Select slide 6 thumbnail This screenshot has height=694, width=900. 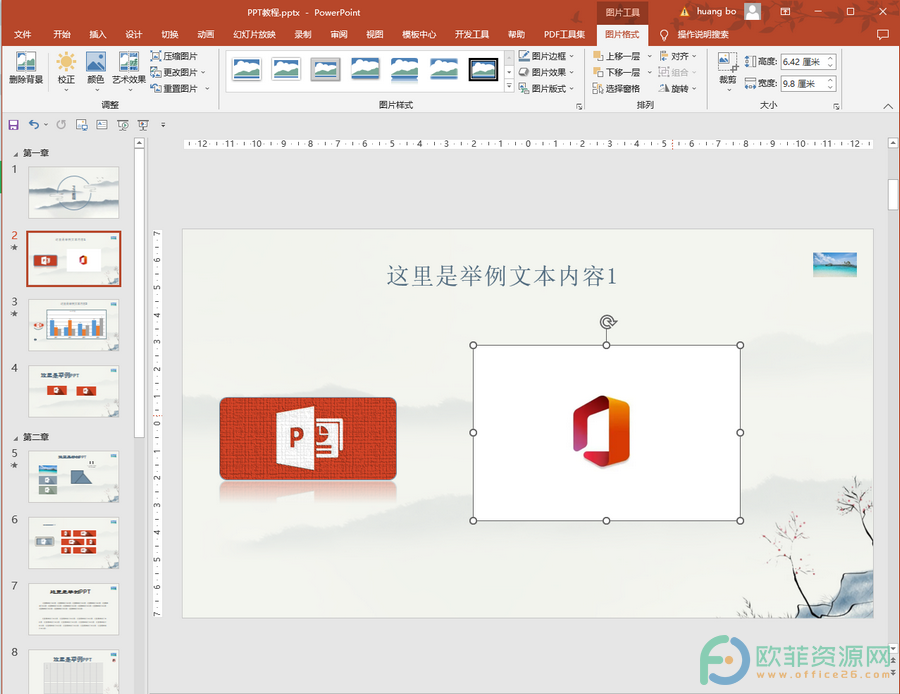tap(74, 542)
